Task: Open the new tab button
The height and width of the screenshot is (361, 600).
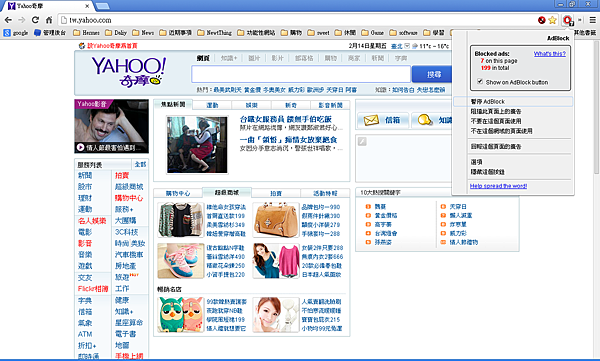Action: 103,6
